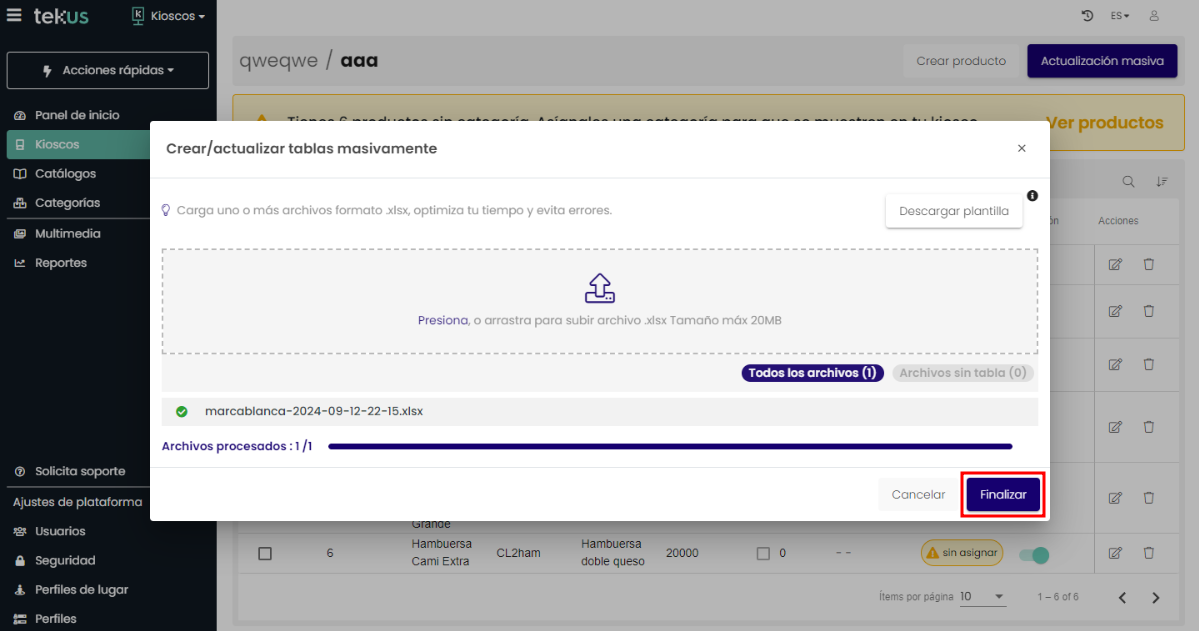The width and height of the screenshot is (1199, 631).
Task: Select the Todos los archivos (1) tab
Action: click(x=812, y=373)
